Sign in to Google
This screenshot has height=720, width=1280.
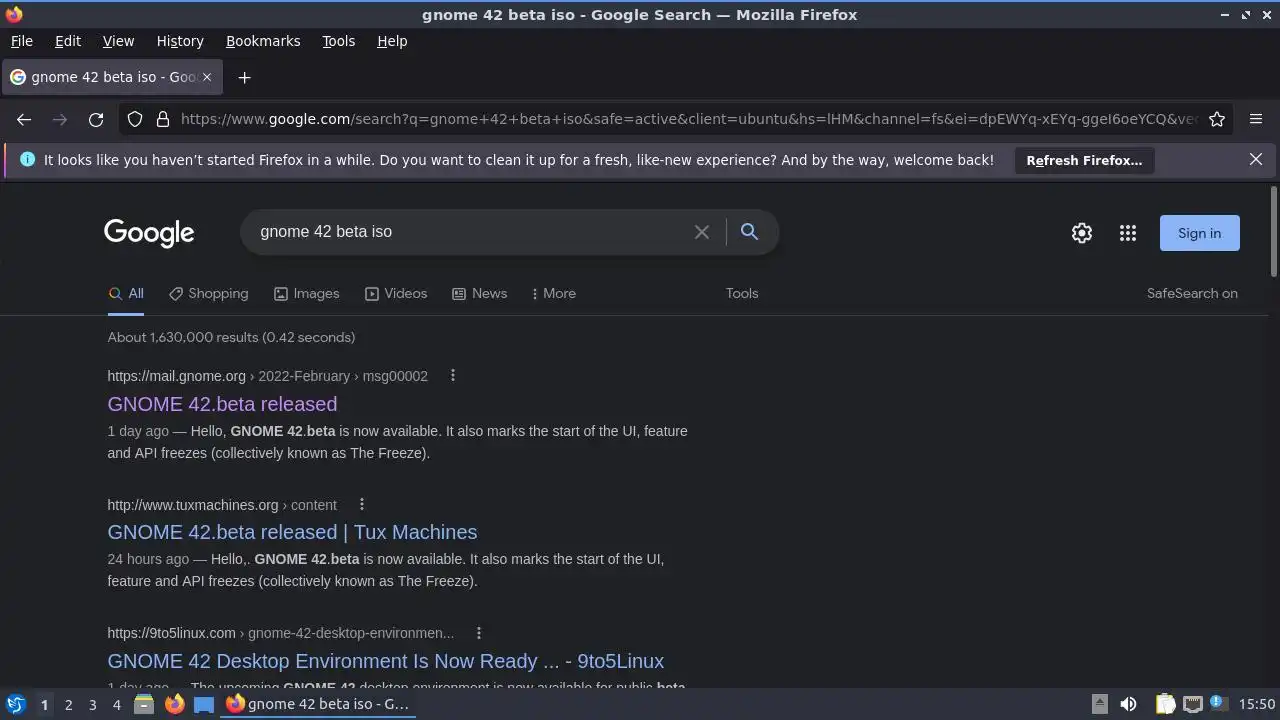pos(1199,233)
